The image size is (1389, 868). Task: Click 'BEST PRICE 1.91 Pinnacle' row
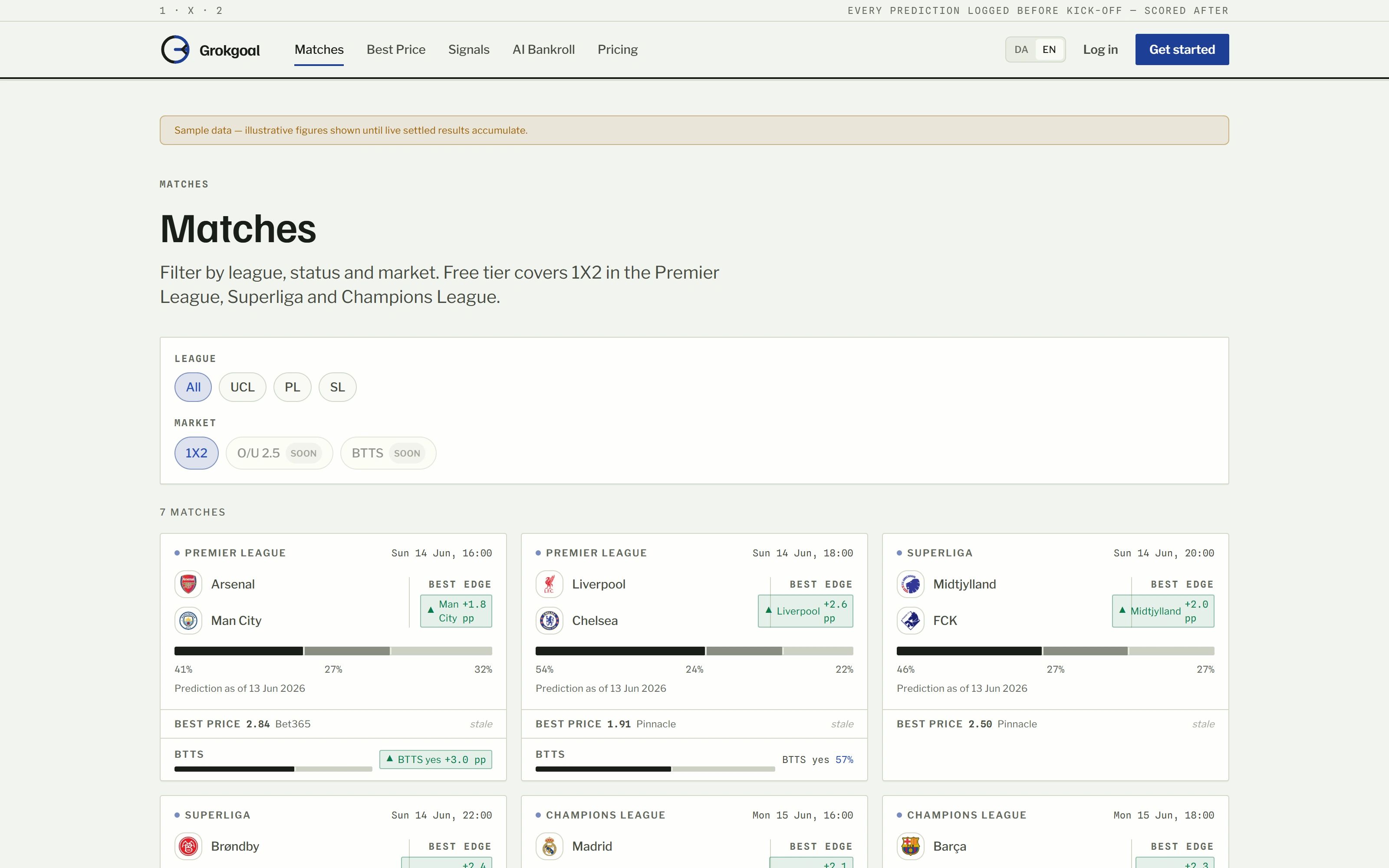694,724
